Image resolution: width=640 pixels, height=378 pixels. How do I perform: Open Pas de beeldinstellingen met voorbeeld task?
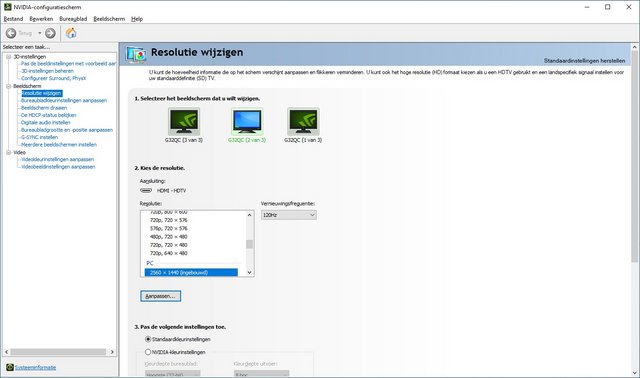point(69,64)
